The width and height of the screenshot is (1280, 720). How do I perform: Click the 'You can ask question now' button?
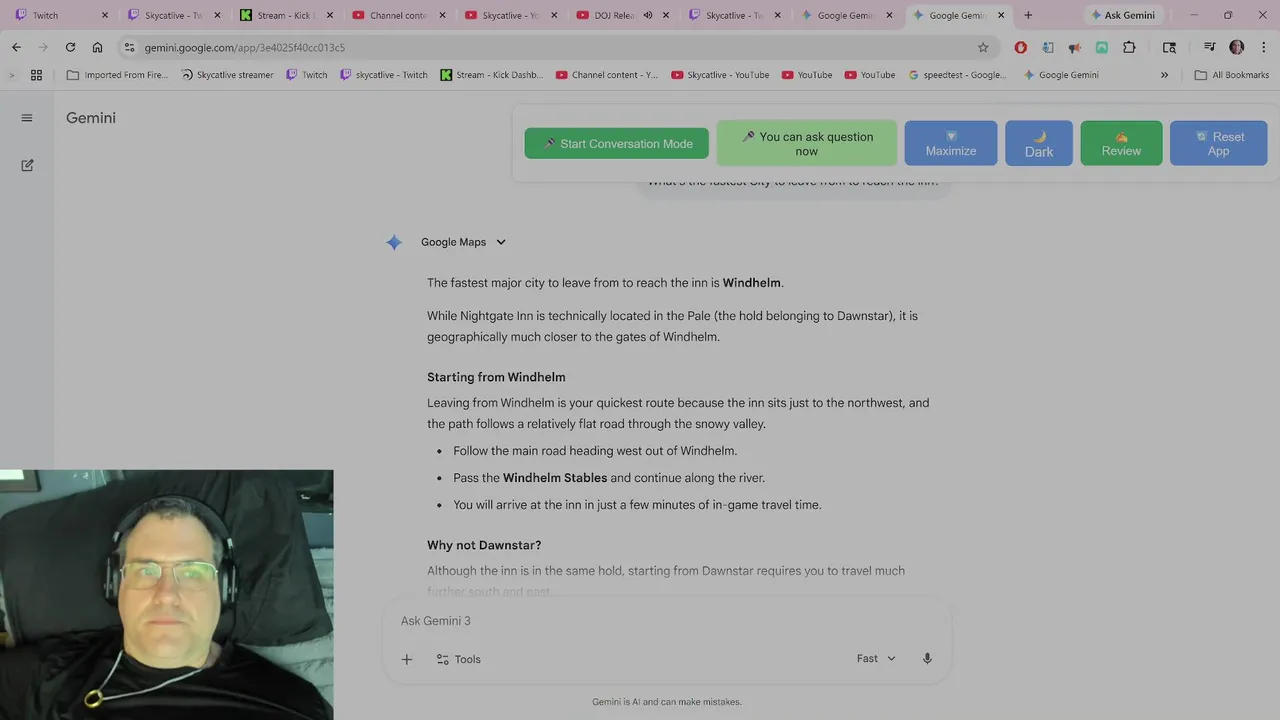point(806,143)
